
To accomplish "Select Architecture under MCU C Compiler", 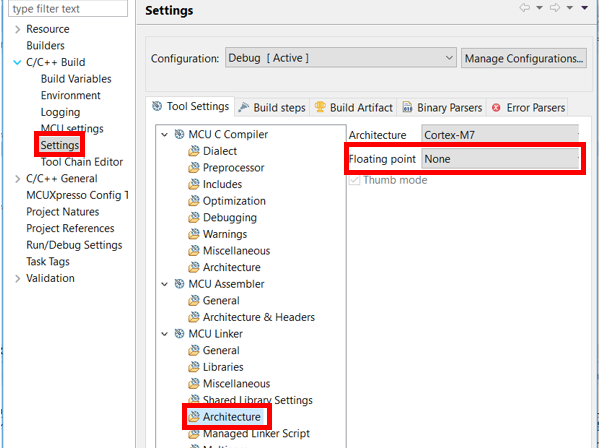I will pyautogui.click(x=232, y=267).
